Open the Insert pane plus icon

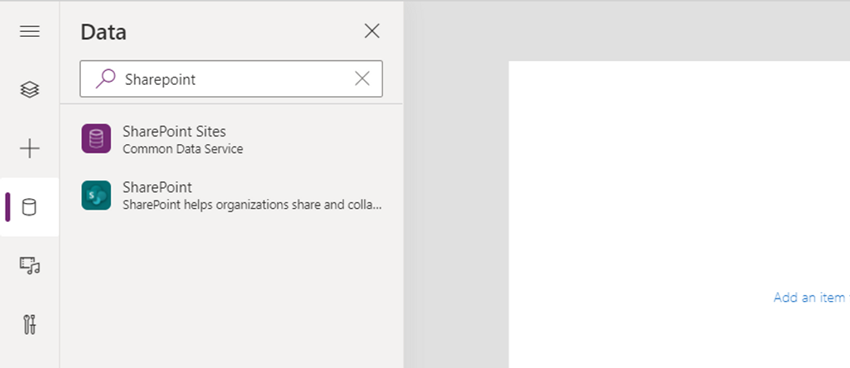tap(29, 149)
